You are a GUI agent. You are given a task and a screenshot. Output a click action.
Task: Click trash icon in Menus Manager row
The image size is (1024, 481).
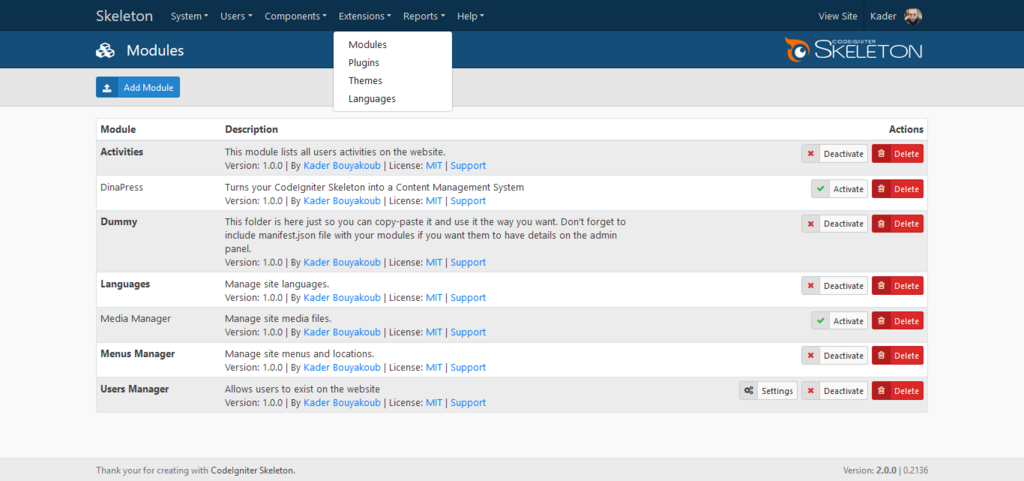point(881,356)
